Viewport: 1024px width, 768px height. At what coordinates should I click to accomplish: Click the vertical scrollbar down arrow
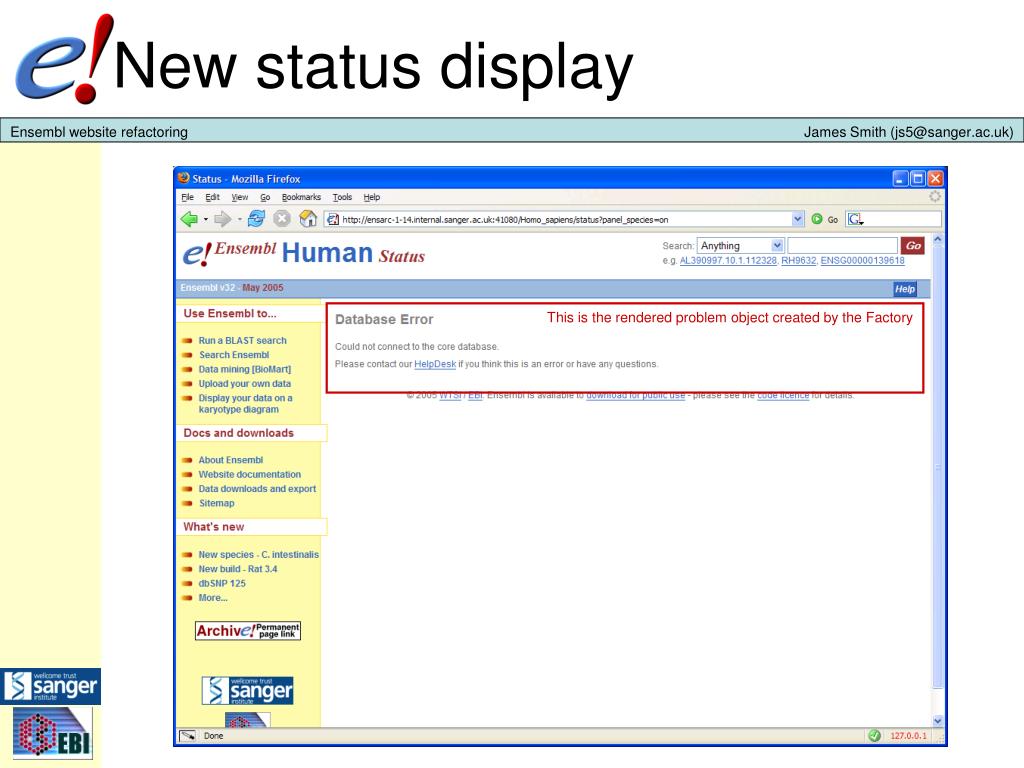pyautogui.click(x=937, y=721)
